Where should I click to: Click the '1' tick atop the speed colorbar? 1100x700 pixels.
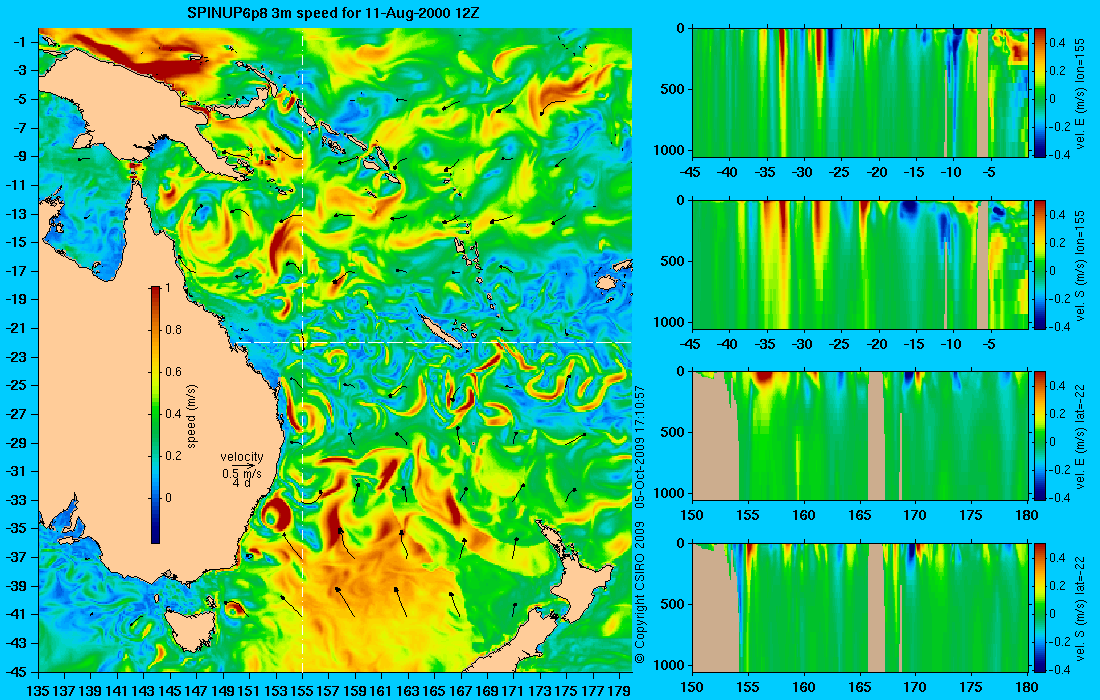[167, 288]
